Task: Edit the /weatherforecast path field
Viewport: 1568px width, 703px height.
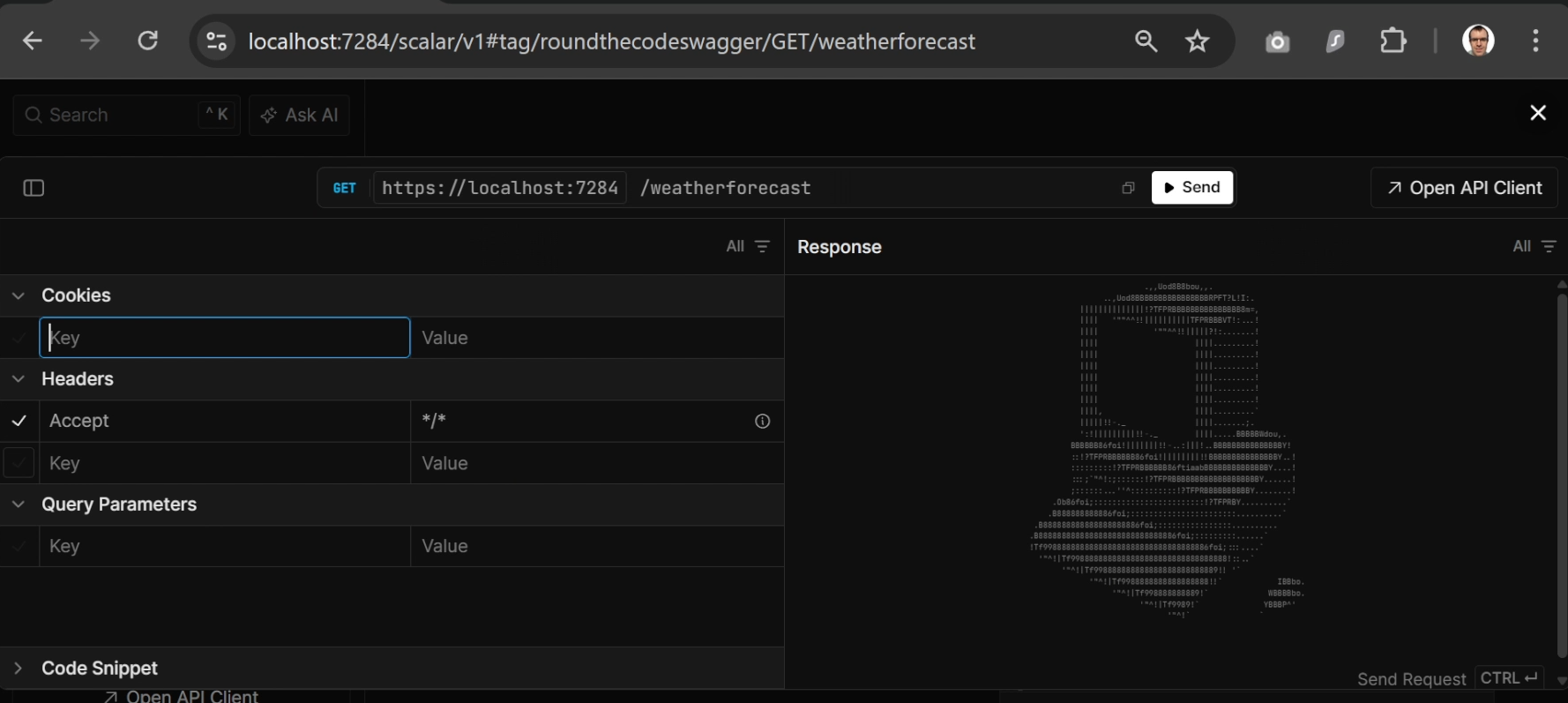Action: [726, 188]
